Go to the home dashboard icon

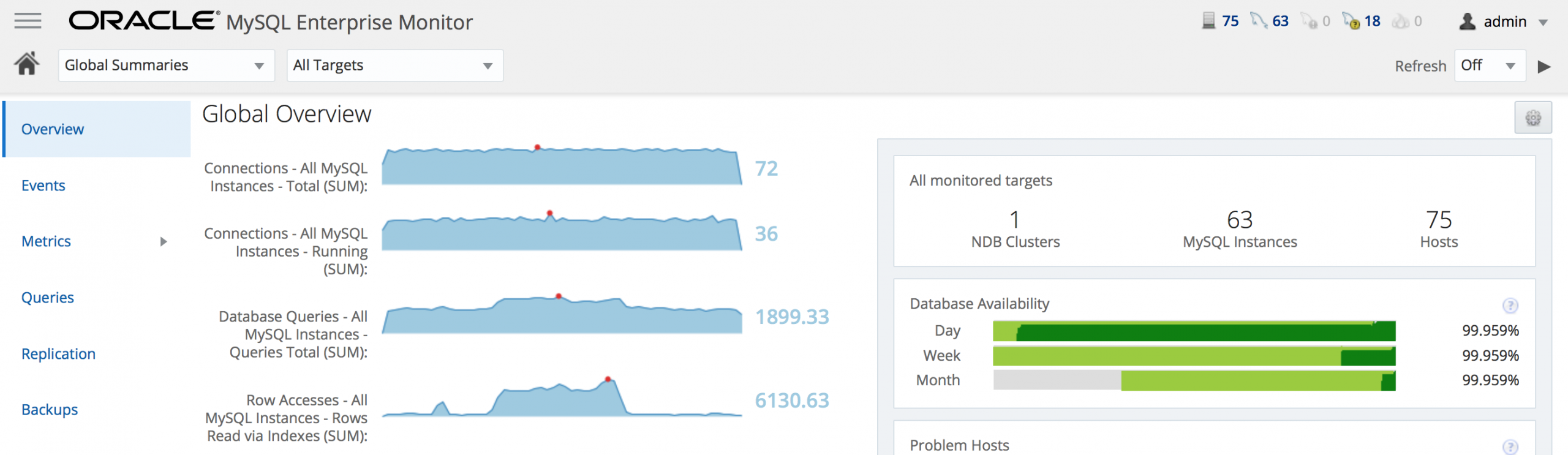(27, 63)
